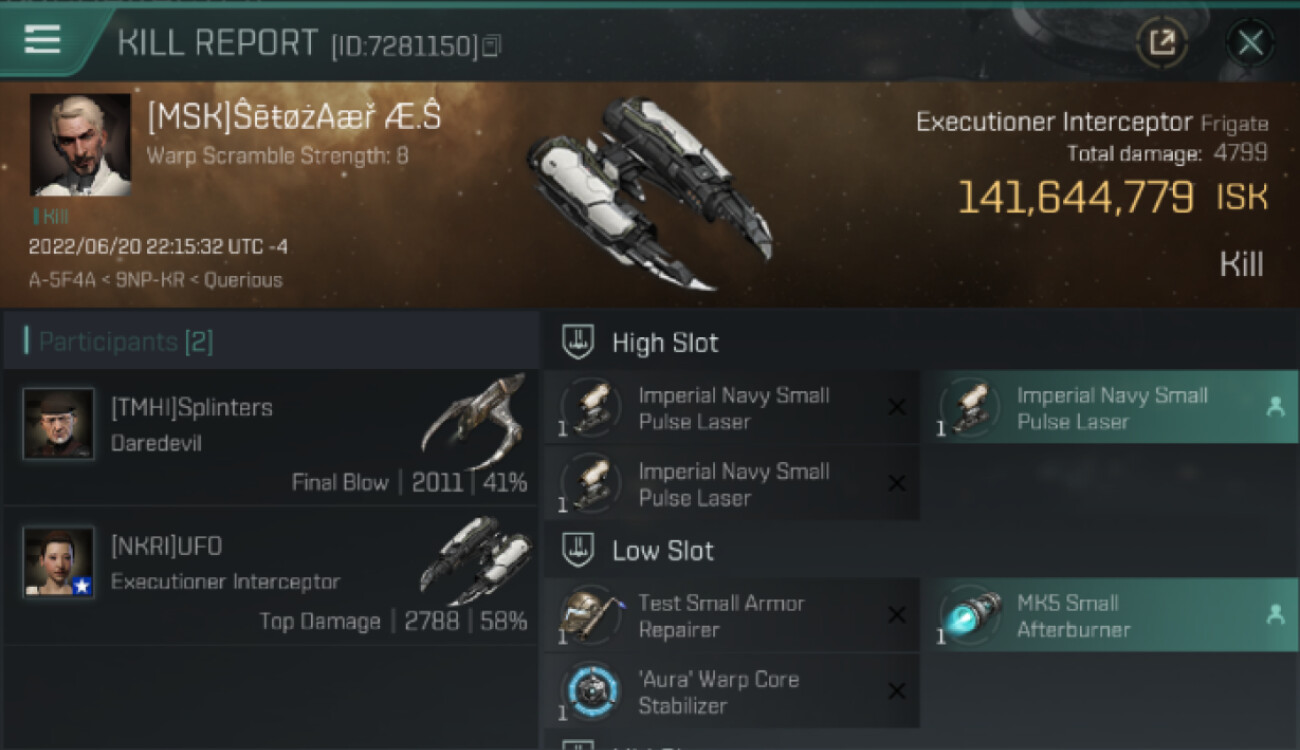The width and height of the screenshot is (1300, 750).
Task: Close the kill report window
Action: pos(1250,42)
